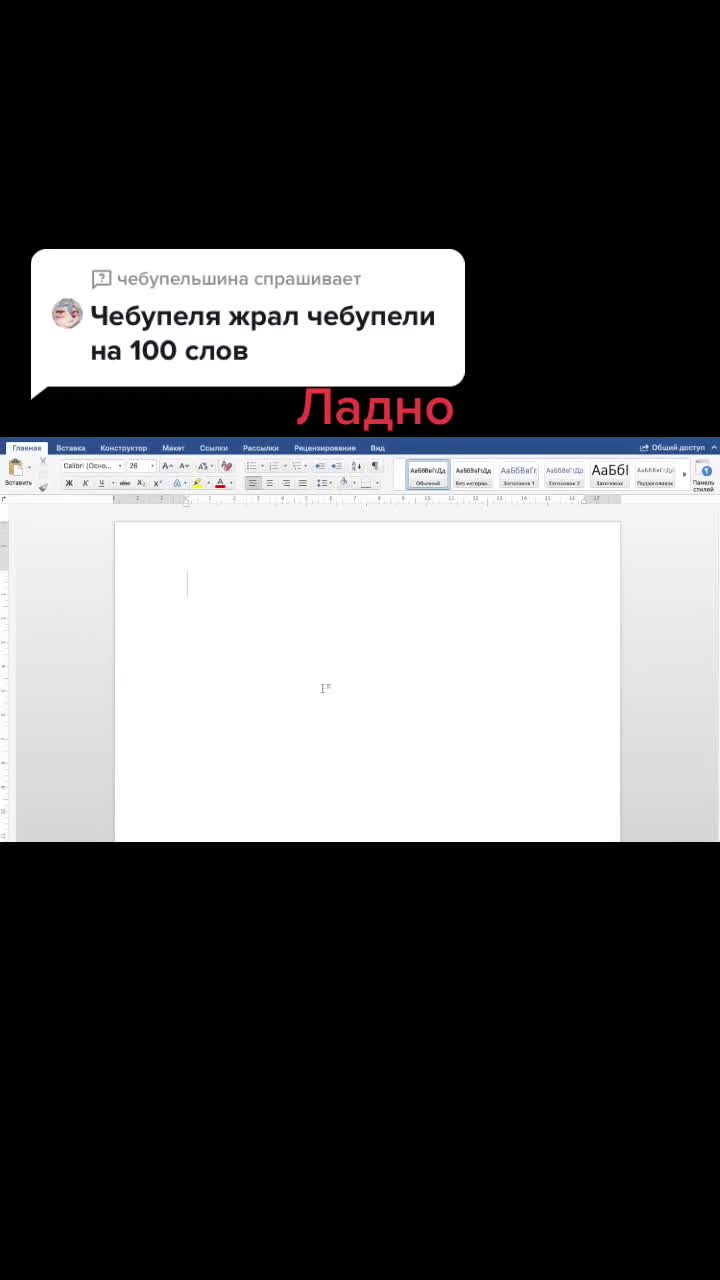Toggle underline Ч formatting
Viewport: 720px width, 1280px height.
[x=103, y=483]
